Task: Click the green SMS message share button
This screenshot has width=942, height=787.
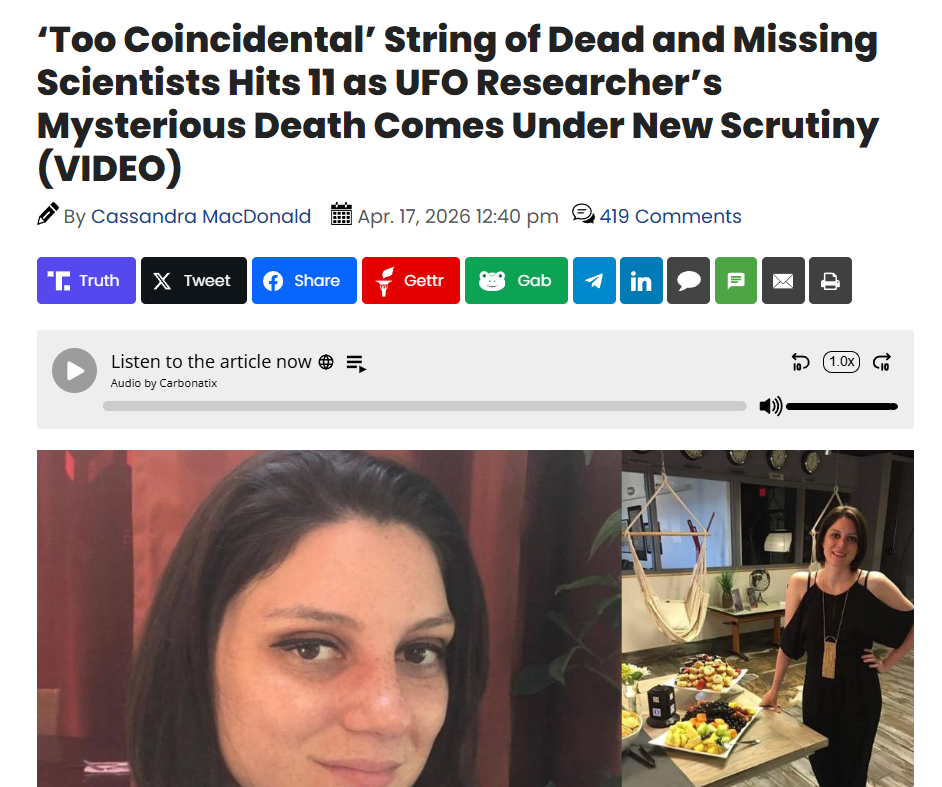Action: click(736, 281)
